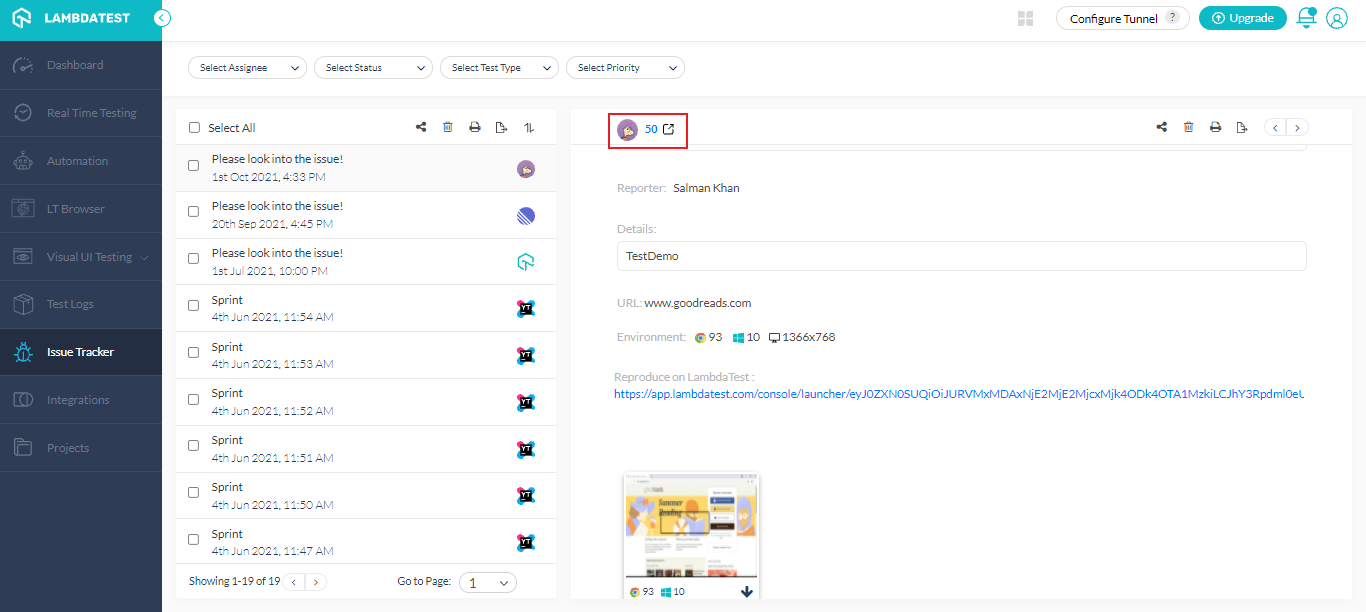Open the goodreads screenshot thumbnail

click(691, 525)
